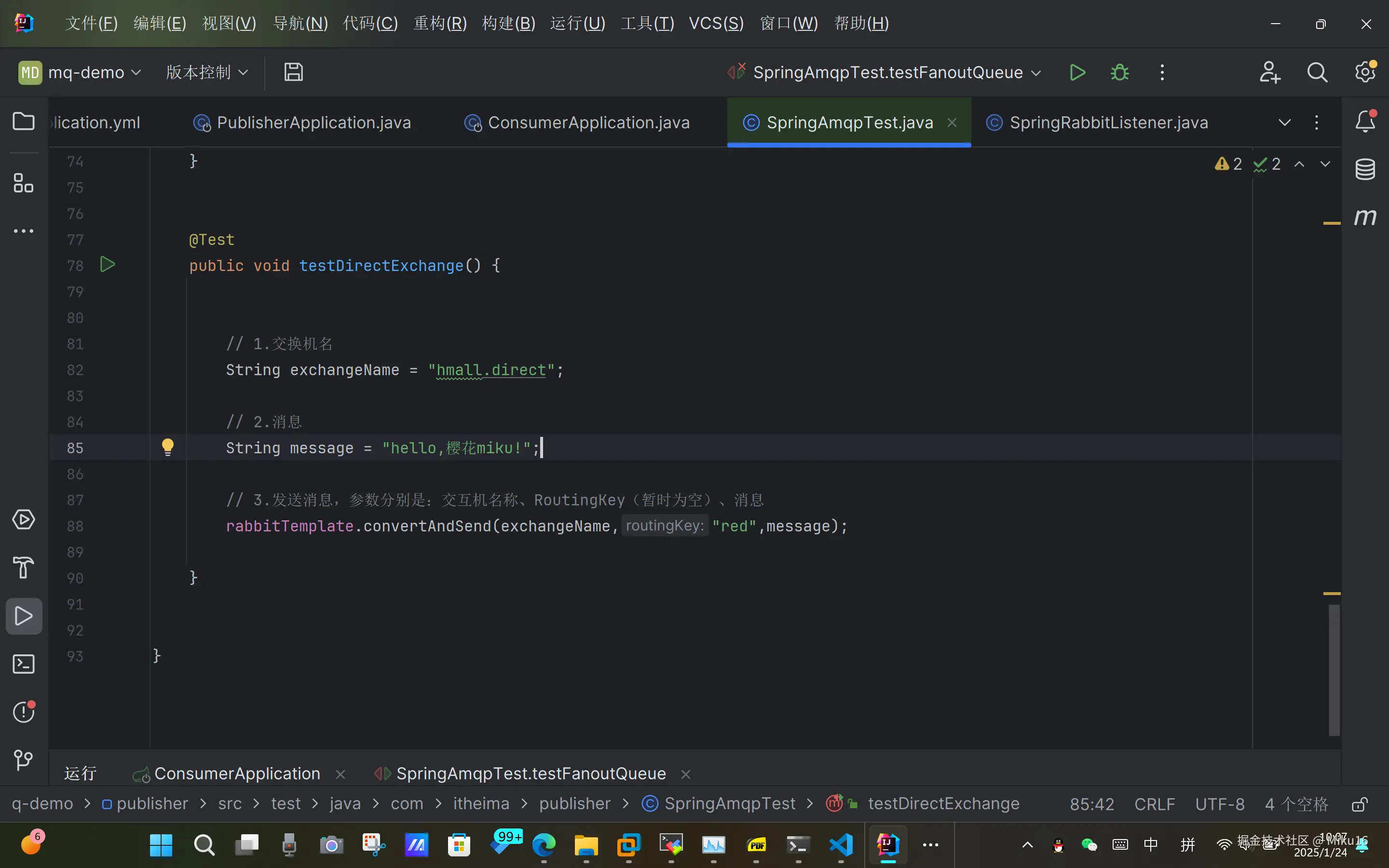Toggle the read-only lock in status bar
Viewport: 1389px width, 868px height.
coord(1359,804)
